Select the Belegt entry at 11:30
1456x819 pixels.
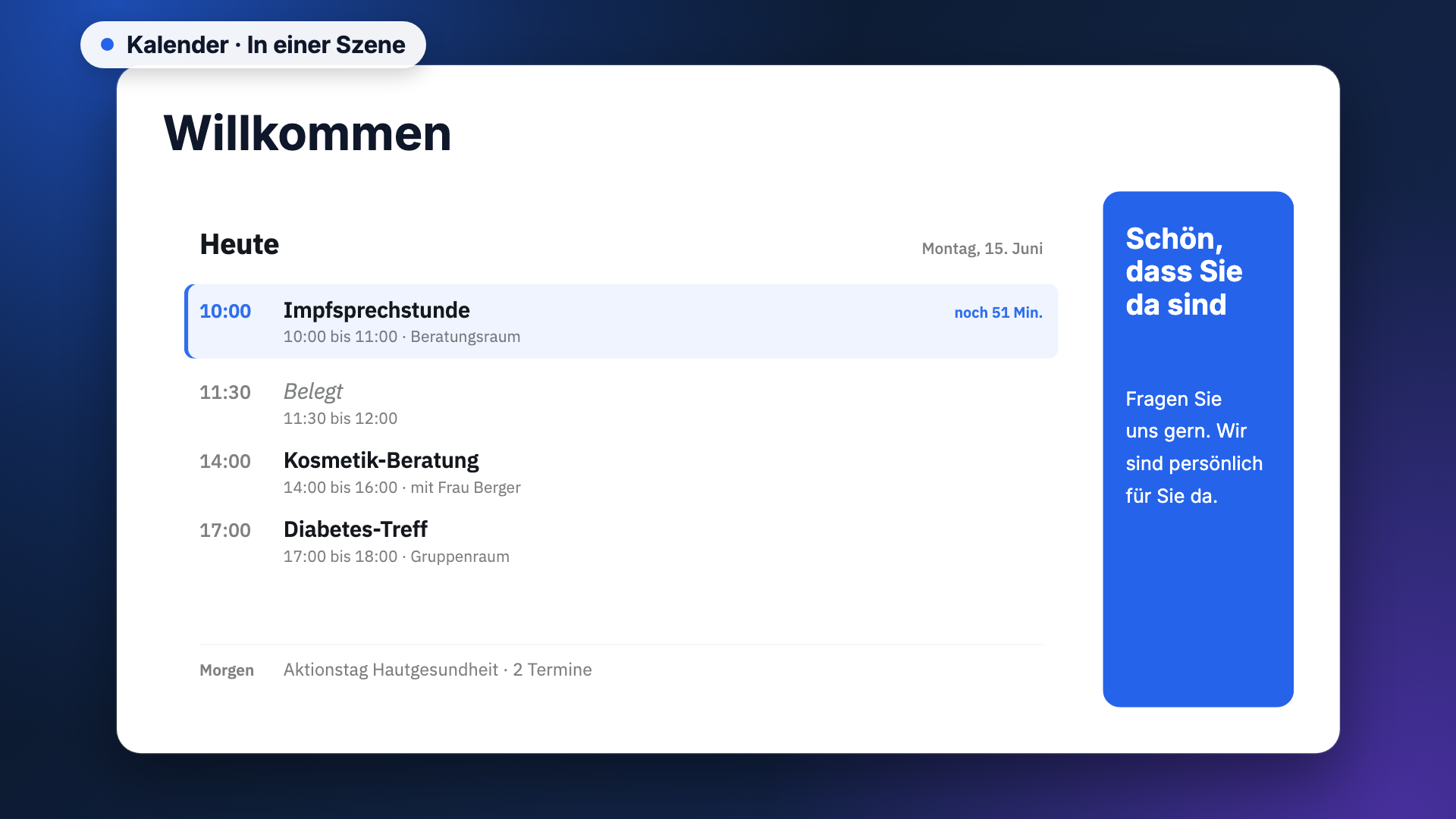click(621, 404)
